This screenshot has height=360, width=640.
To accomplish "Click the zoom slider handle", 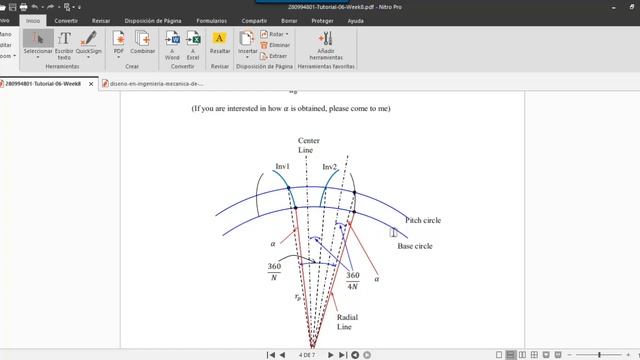I will pyautogui.click(x=599, y=355).
